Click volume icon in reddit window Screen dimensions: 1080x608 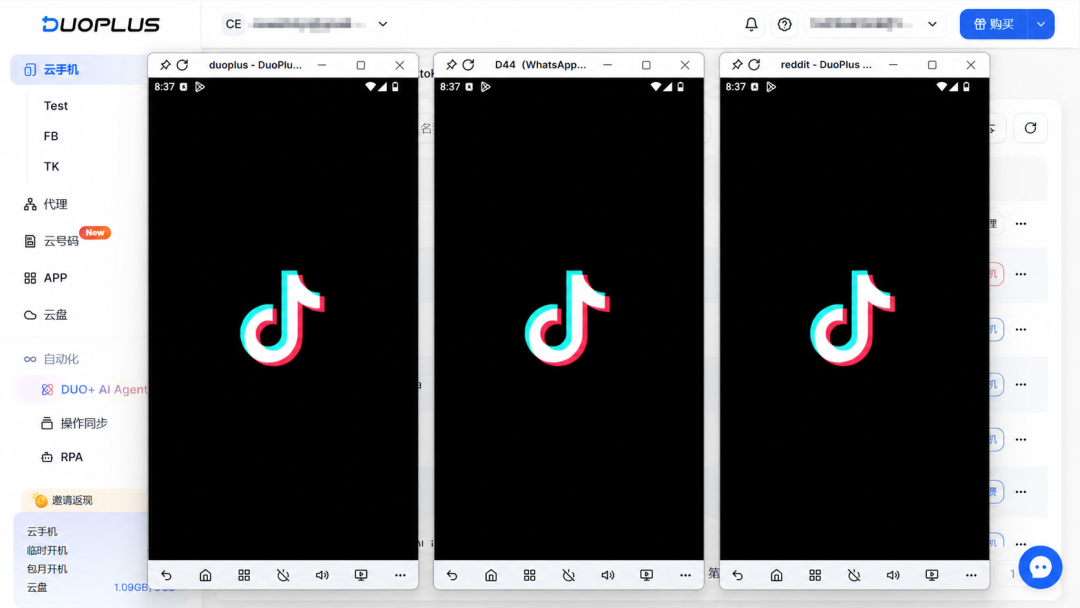point(893,575)
